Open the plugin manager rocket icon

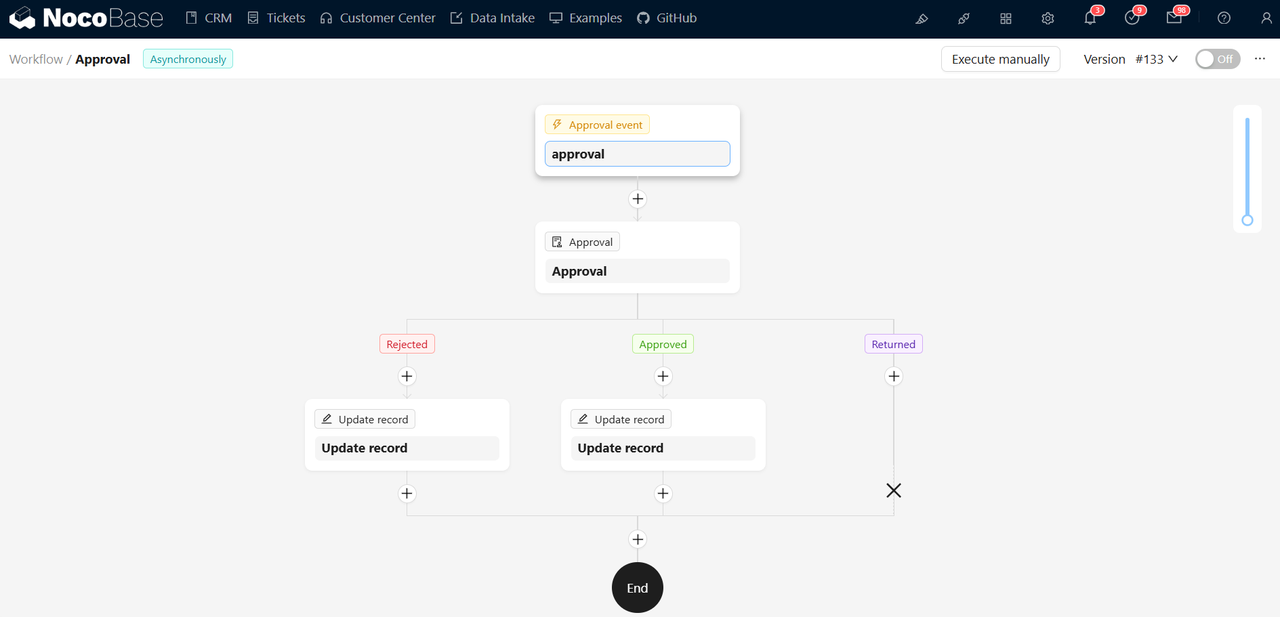[x=964, y=18]
